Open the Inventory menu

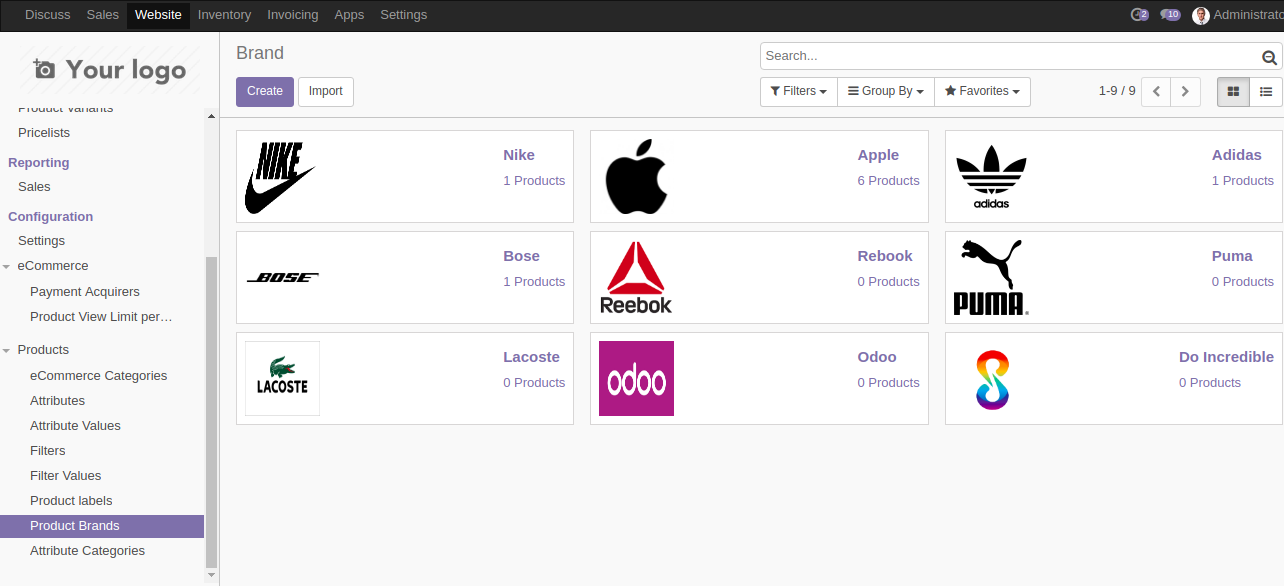tap(224, 15)
